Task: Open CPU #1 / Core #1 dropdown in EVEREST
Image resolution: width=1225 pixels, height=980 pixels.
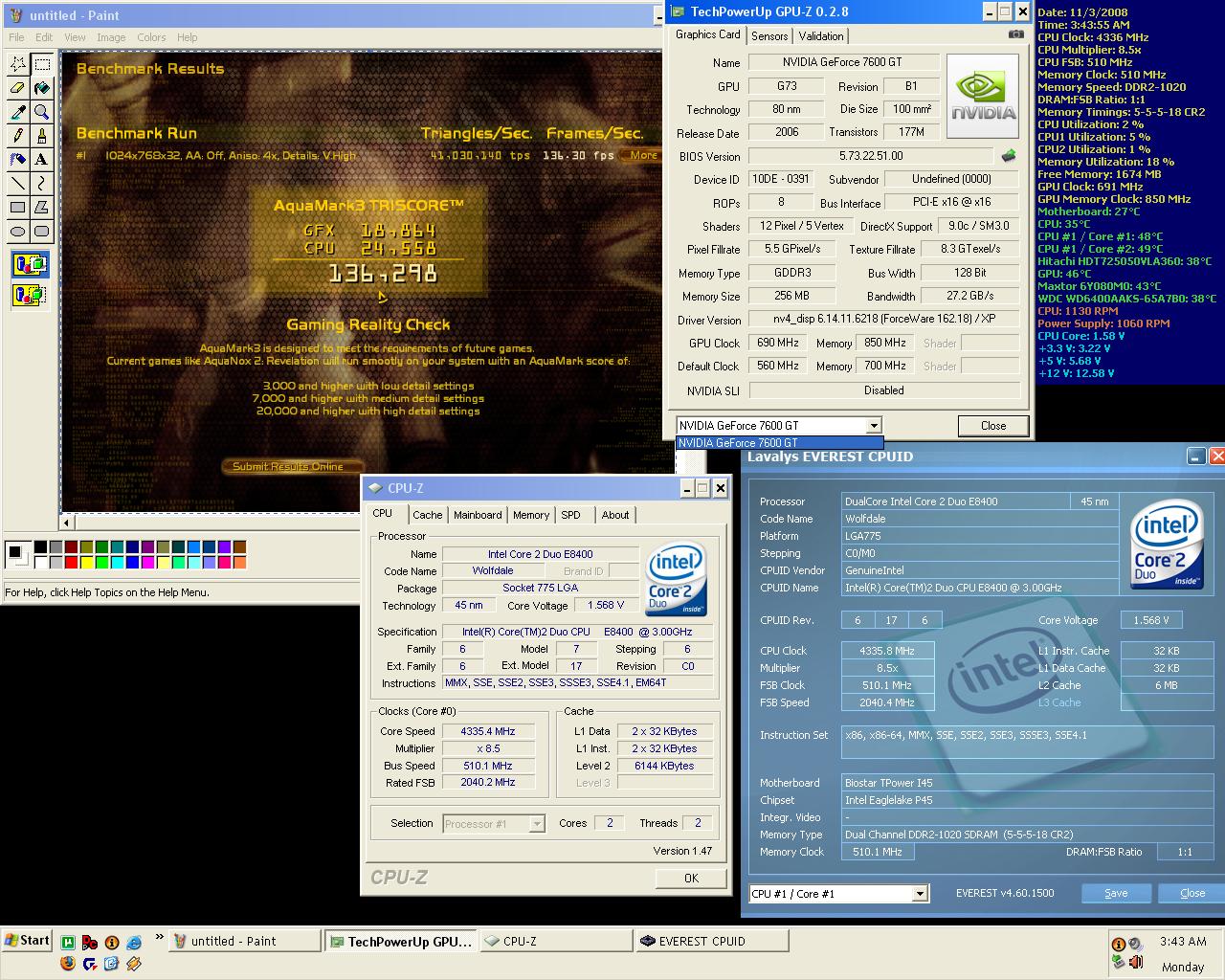Action: tap(919, 894)
